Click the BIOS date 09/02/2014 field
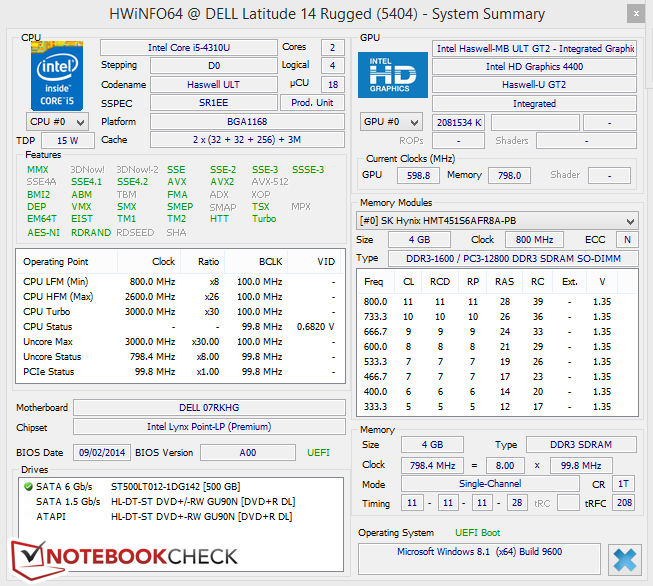This screenshot has height=586, width=653. [102, 452]
